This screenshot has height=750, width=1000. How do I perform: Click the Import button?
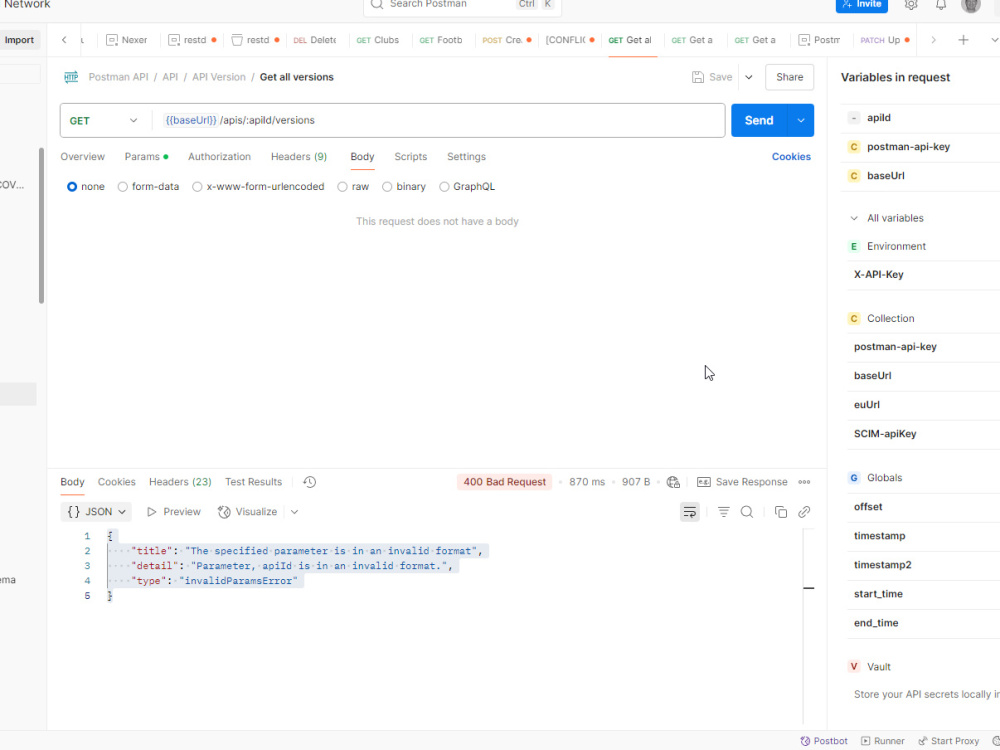pos(19,40)
